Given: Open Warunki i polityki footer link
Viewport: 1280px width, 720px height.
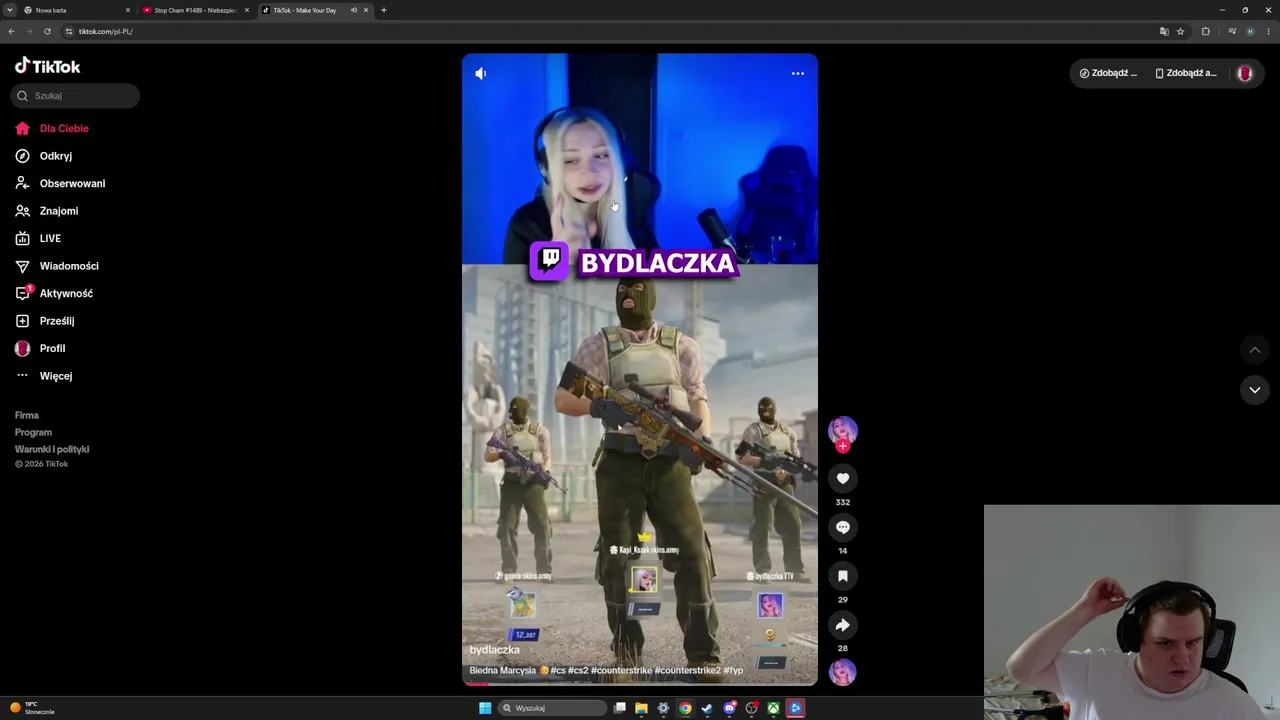Looking at the screenshot, I should tap(52, 449).
